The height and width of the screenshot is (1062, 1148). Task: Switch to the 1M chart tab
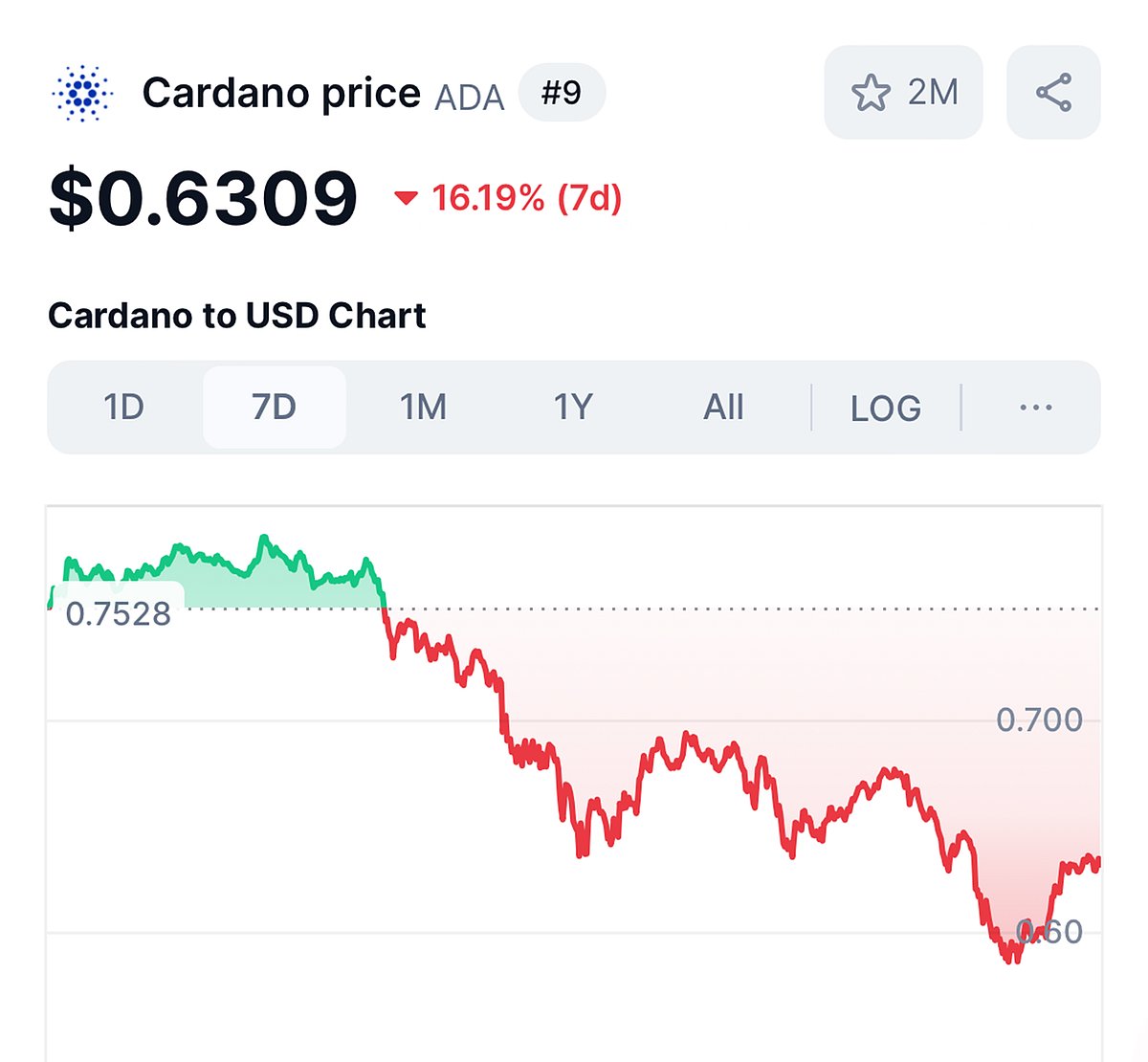[x=421, y=407]
